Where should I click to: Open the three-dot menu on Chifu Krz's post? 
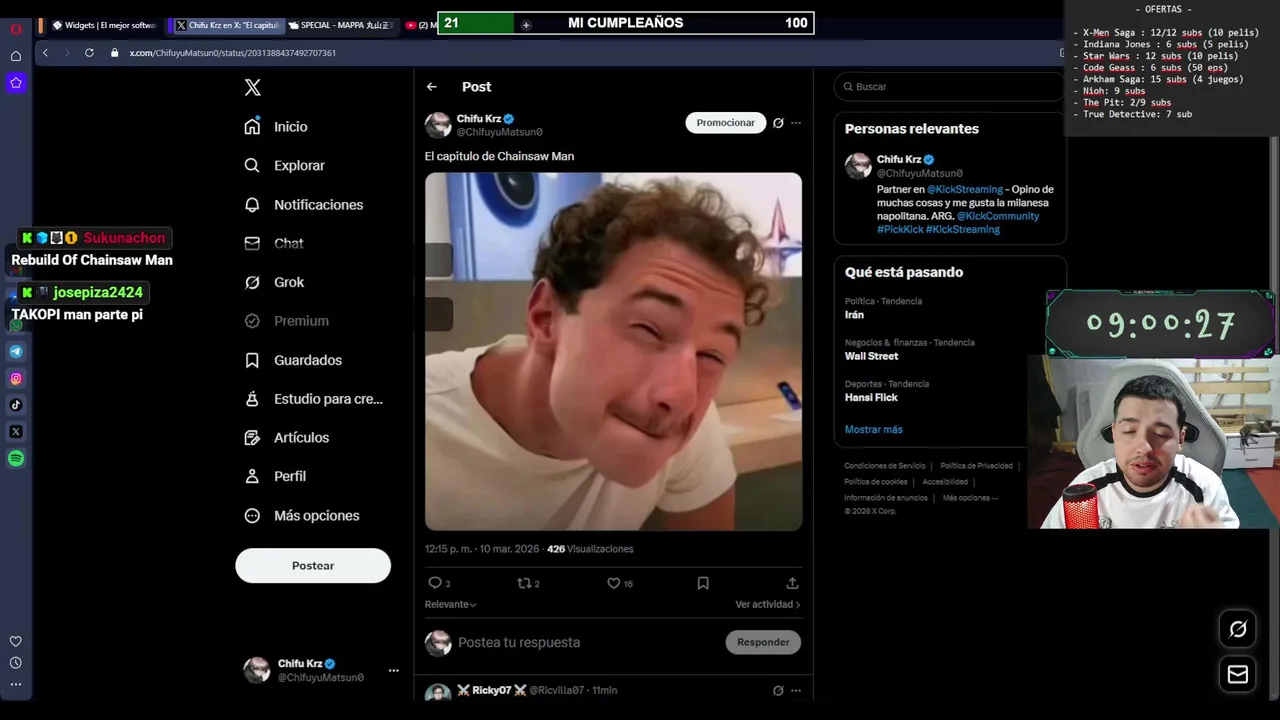[796, 123]
